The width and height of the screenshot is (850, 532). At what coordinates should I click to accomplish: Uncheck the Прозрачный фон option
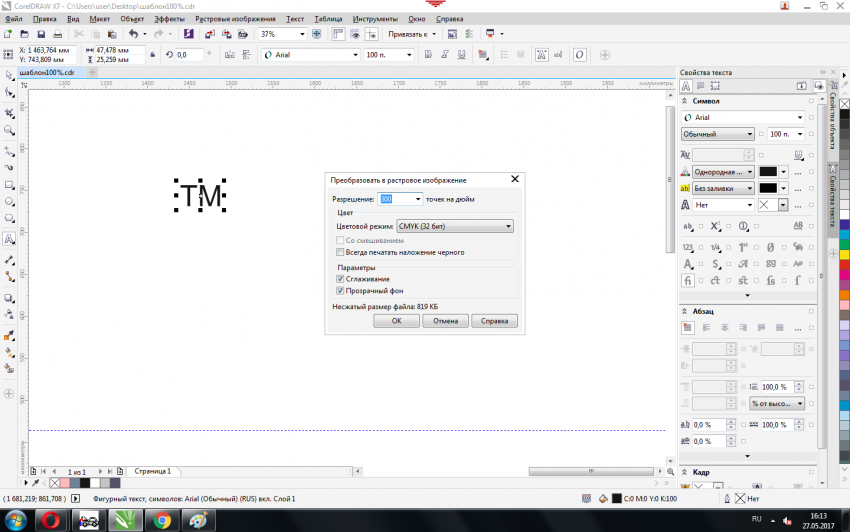(x=341, y=291)
